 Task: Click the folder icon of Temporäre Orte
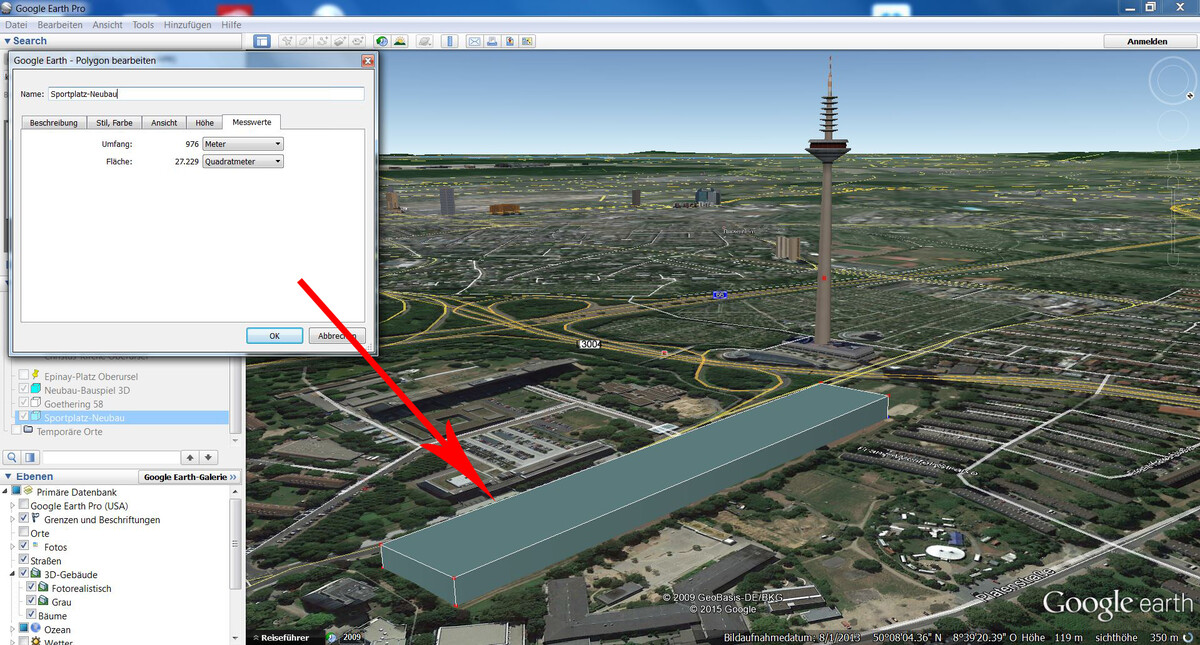click(x=28, y=431)
